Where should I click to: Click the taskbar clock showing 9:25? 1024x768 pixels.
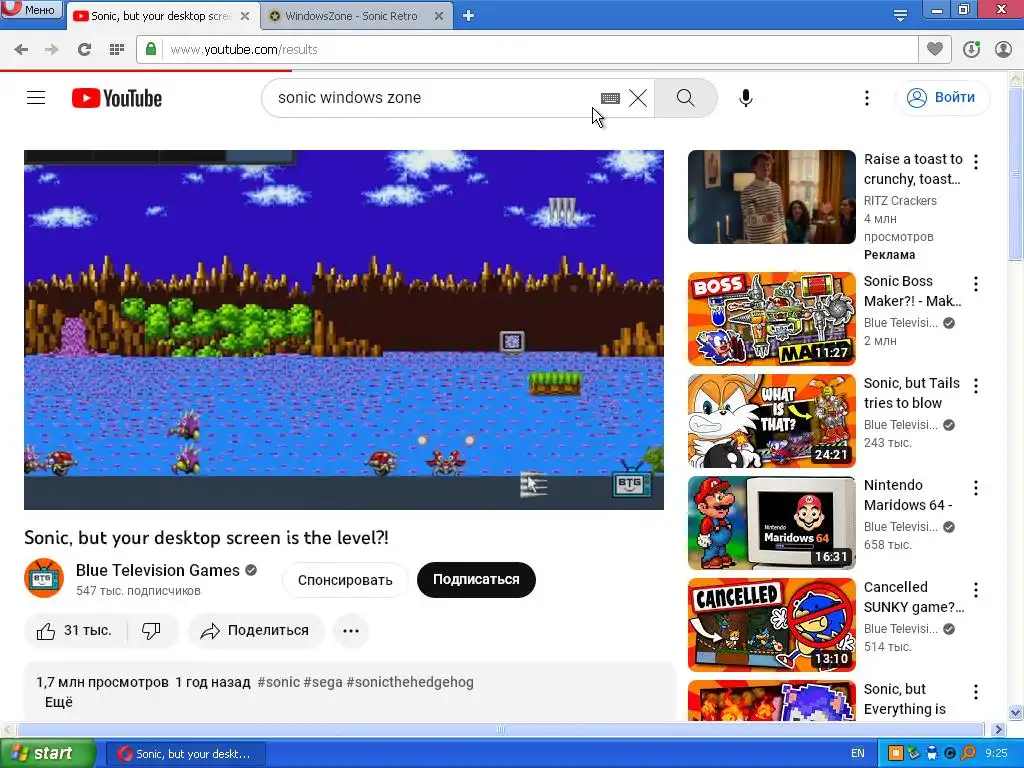(997, 754)
